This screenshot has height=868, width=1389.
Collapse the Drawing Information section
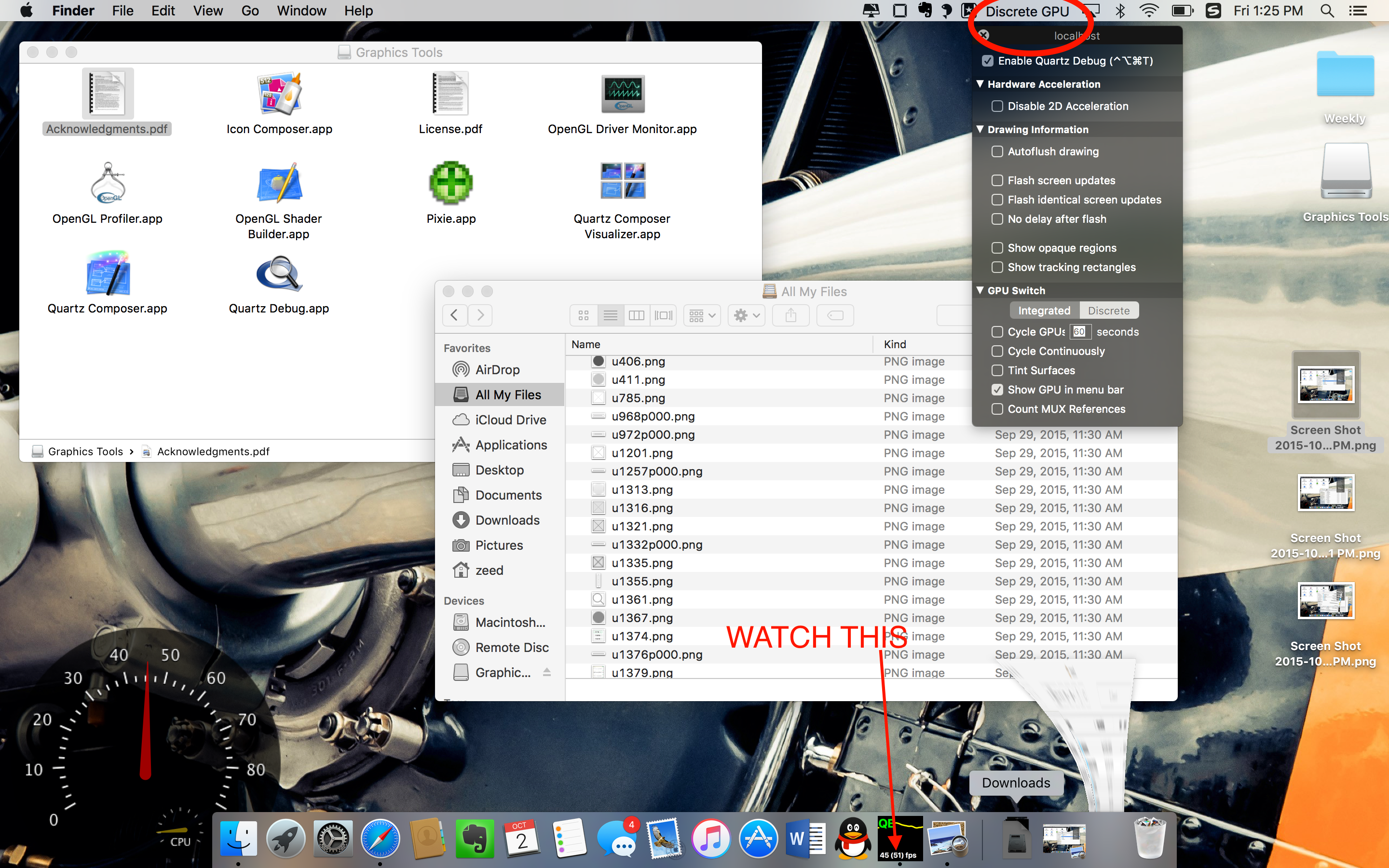click(x=980, y=130)
